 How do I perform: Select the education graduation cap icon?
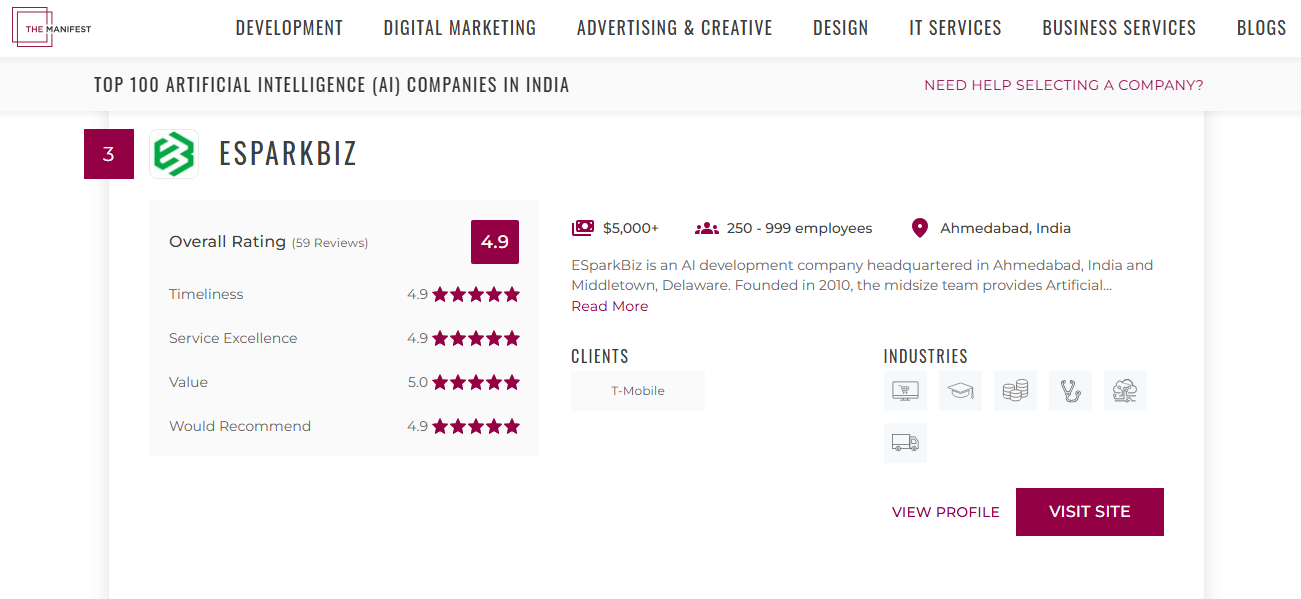(960, 391)
